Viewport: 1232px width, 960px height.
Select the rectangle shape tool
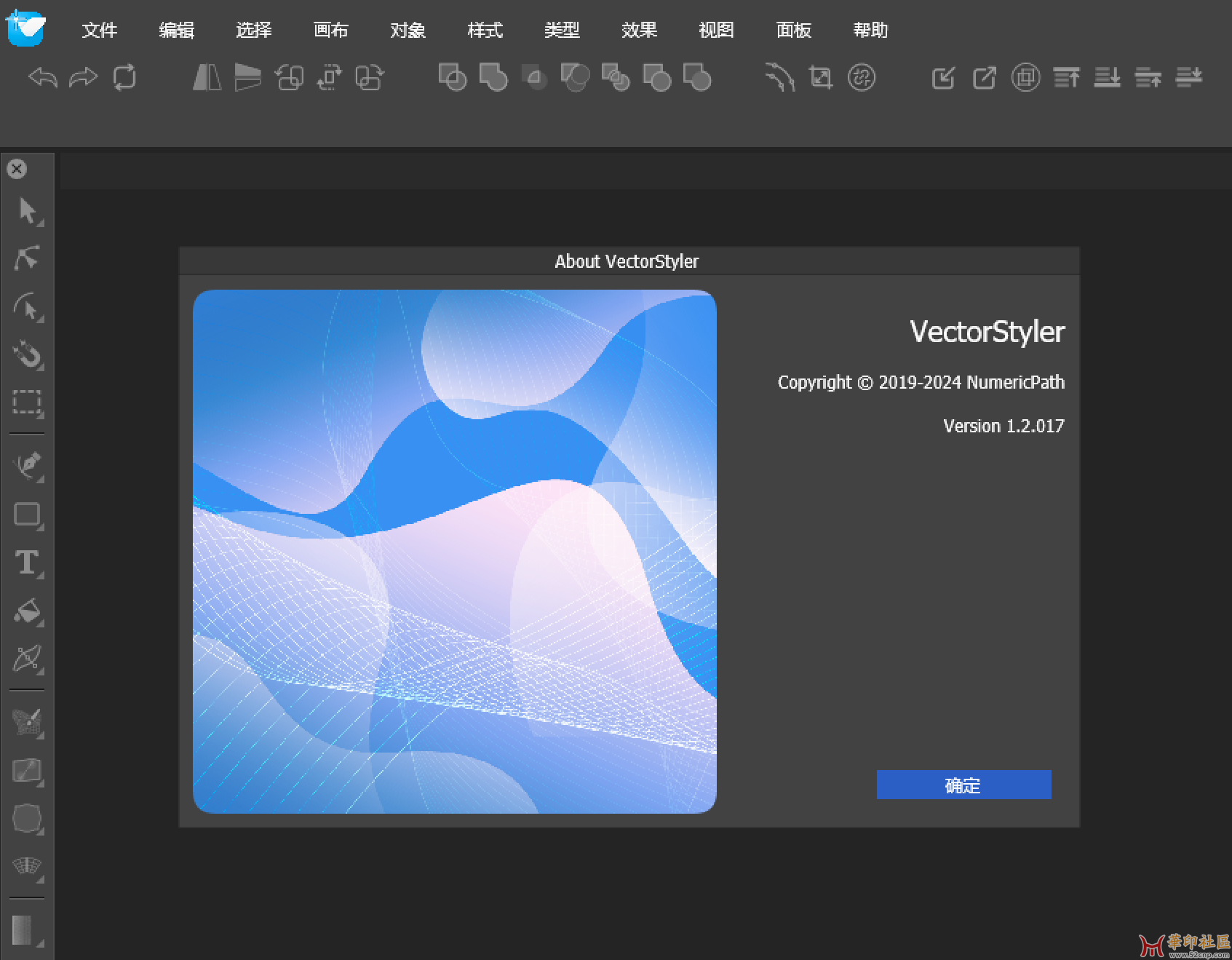pos(28,515)
